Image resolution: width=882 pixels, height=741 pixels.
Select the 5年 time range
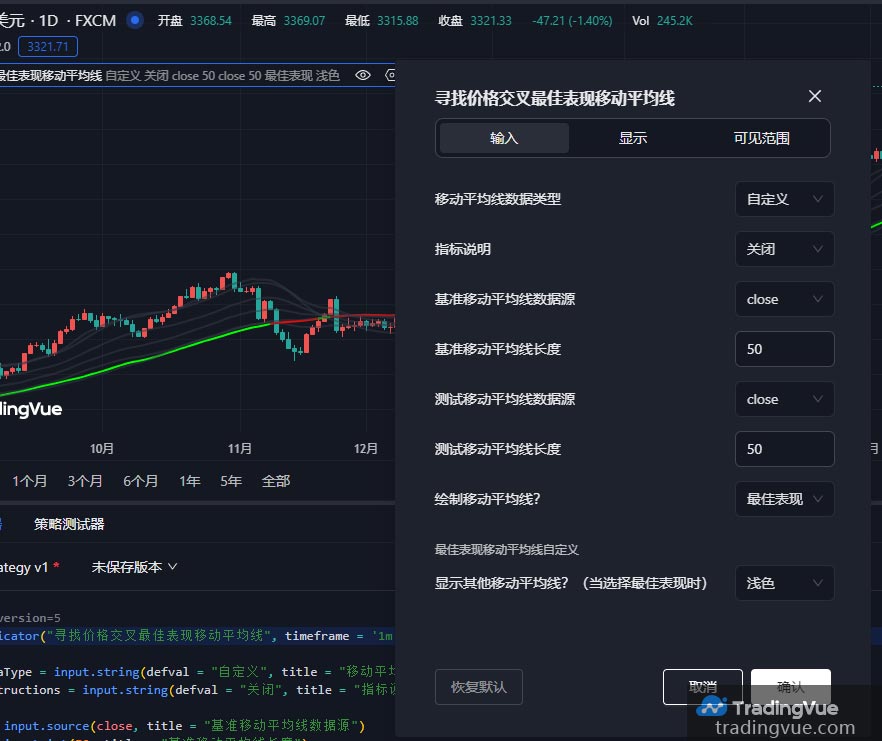point(231,481)
